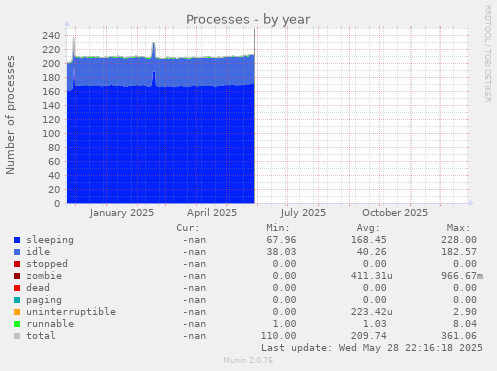Image resolution: width=497 pixels, height=371 pixels.
Task: Click the dead legend color swatch
Action: pyautogui.click(x=17, y=288)
